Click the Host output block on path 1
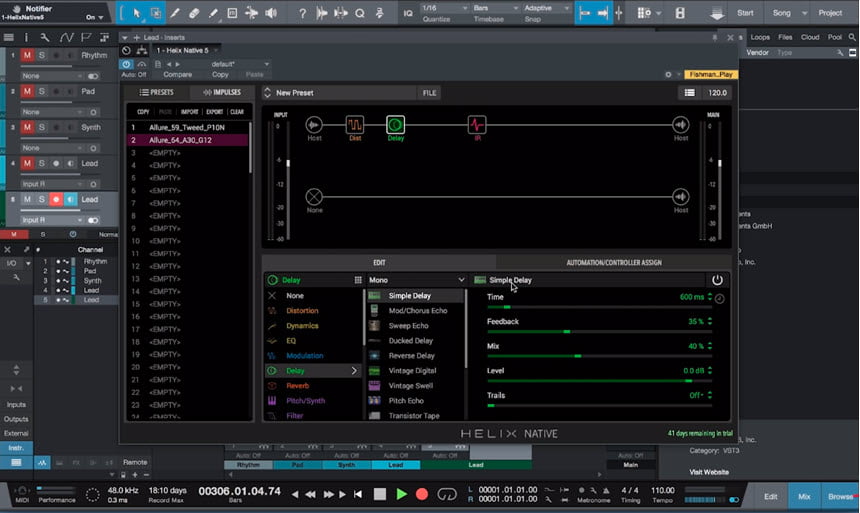Image resolution: width=860 pixels, height=513 pixels. click(681, 125)
